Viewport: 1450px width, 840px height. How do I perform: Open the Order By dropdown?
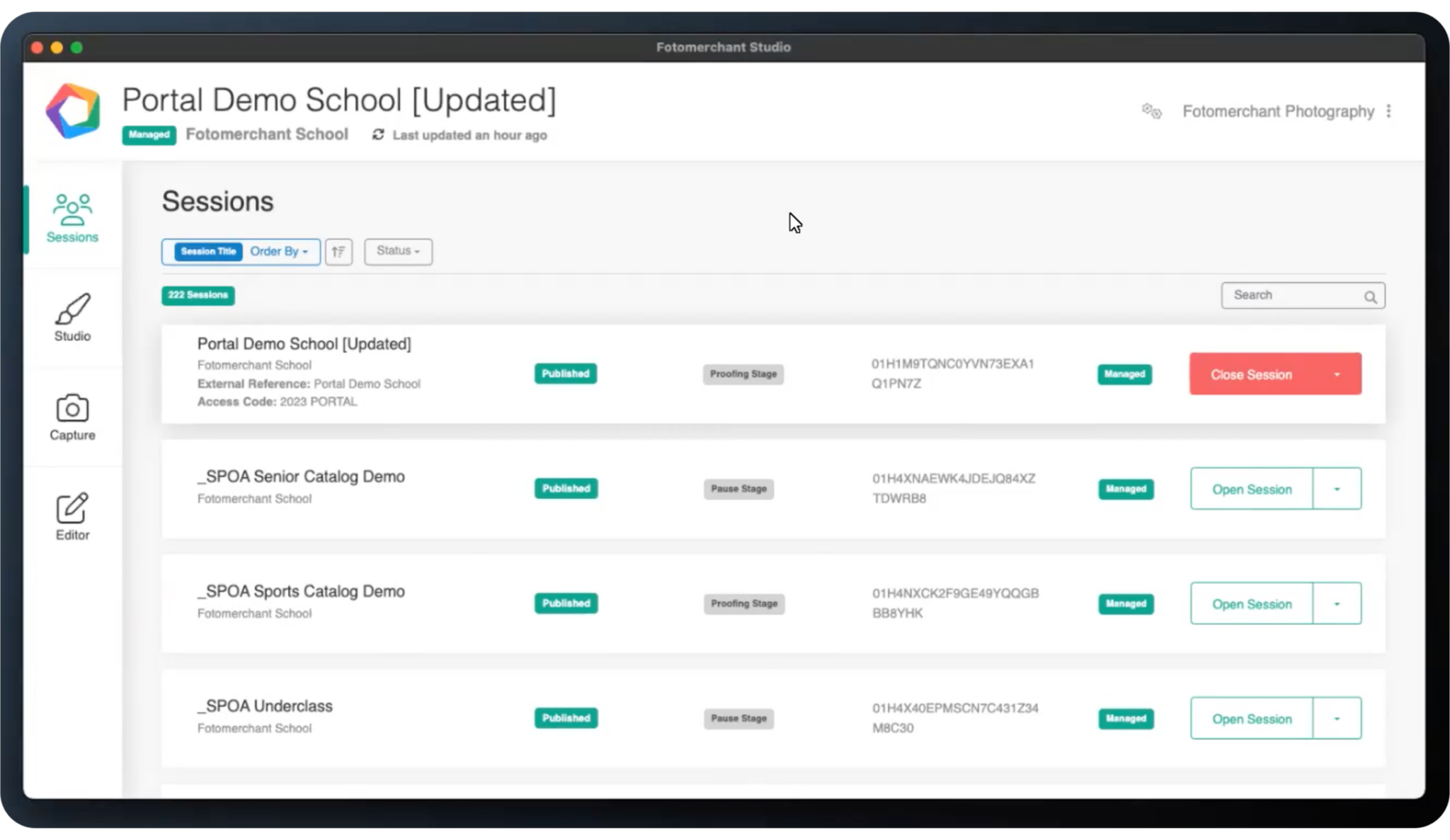click(x=279, y=251)
